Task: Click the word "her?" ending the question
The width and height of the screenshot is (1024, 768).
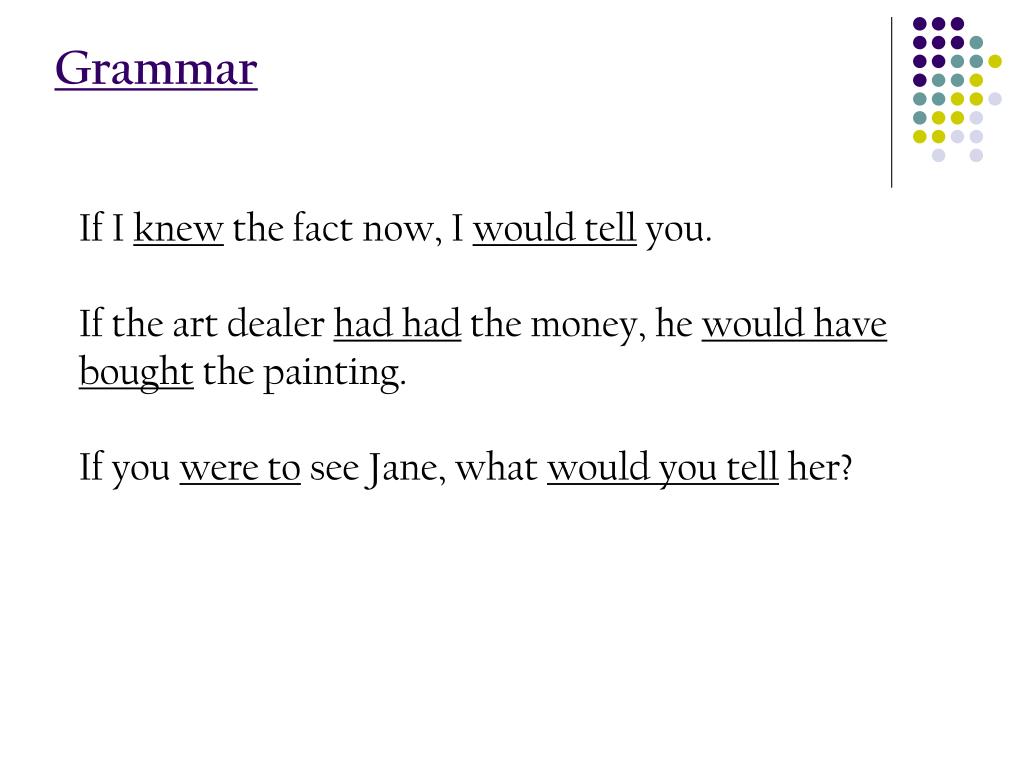Action: (x=820, y=468)
